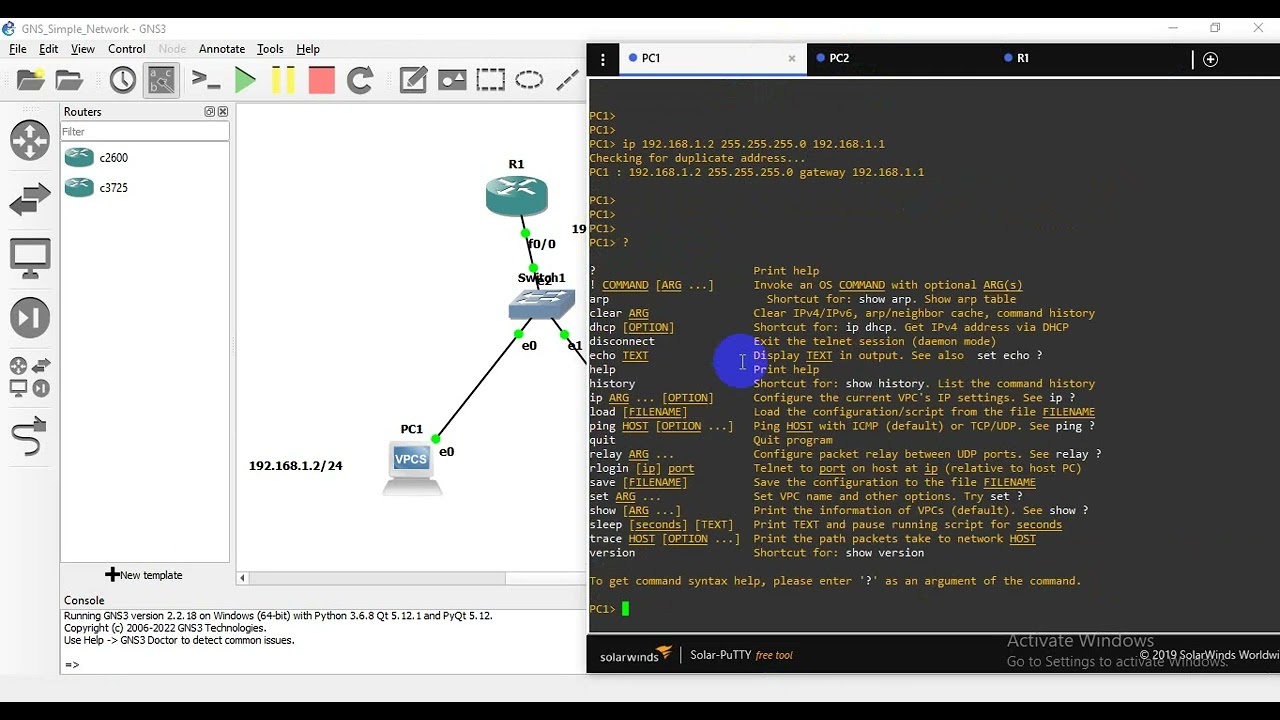Click the Console panel title
This screenshot has height=720, width=1280.
tap(84, 601)
